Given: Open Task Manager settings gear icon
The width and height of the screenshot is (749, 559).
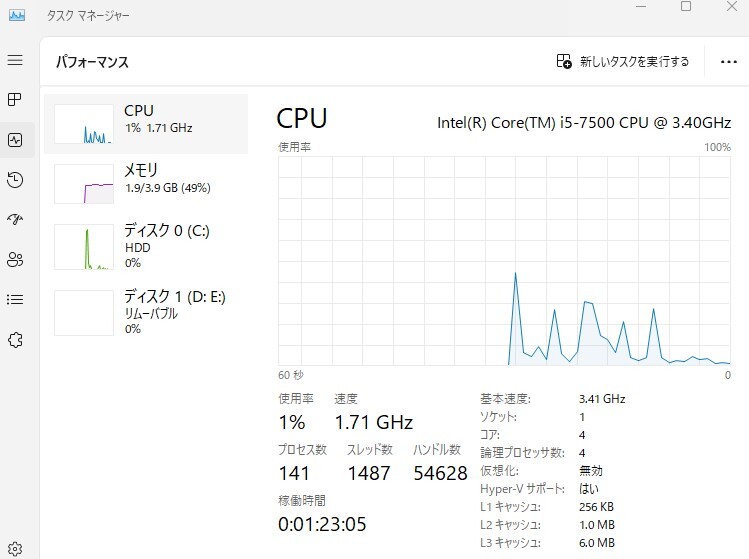Looking at the screenshot, I should click(x=15, y=548).
